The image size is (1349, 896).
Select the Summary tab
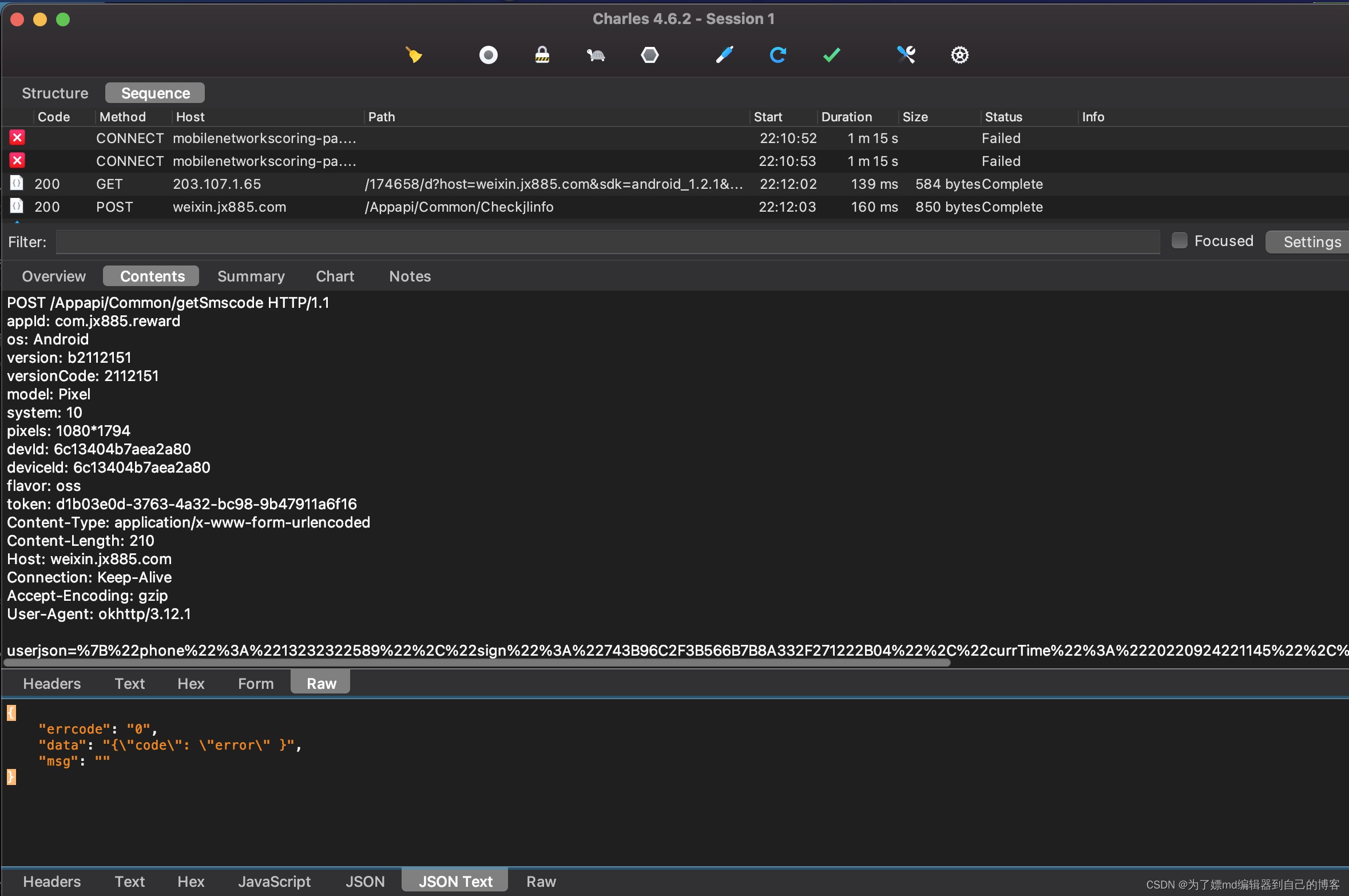pos(251,276)
